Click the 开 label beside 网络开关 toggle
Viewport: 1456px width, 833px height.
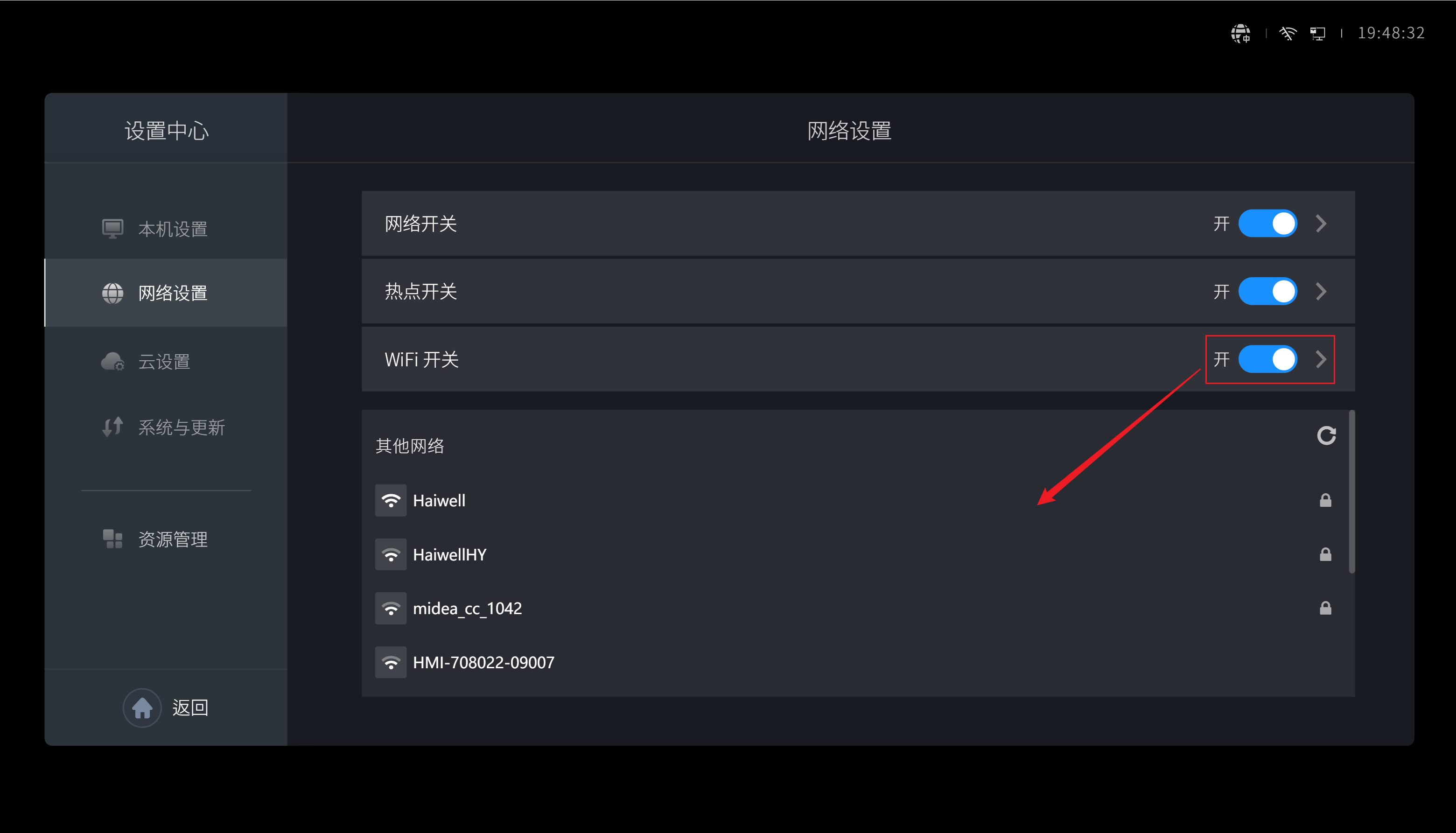[x=1221, y=223]
